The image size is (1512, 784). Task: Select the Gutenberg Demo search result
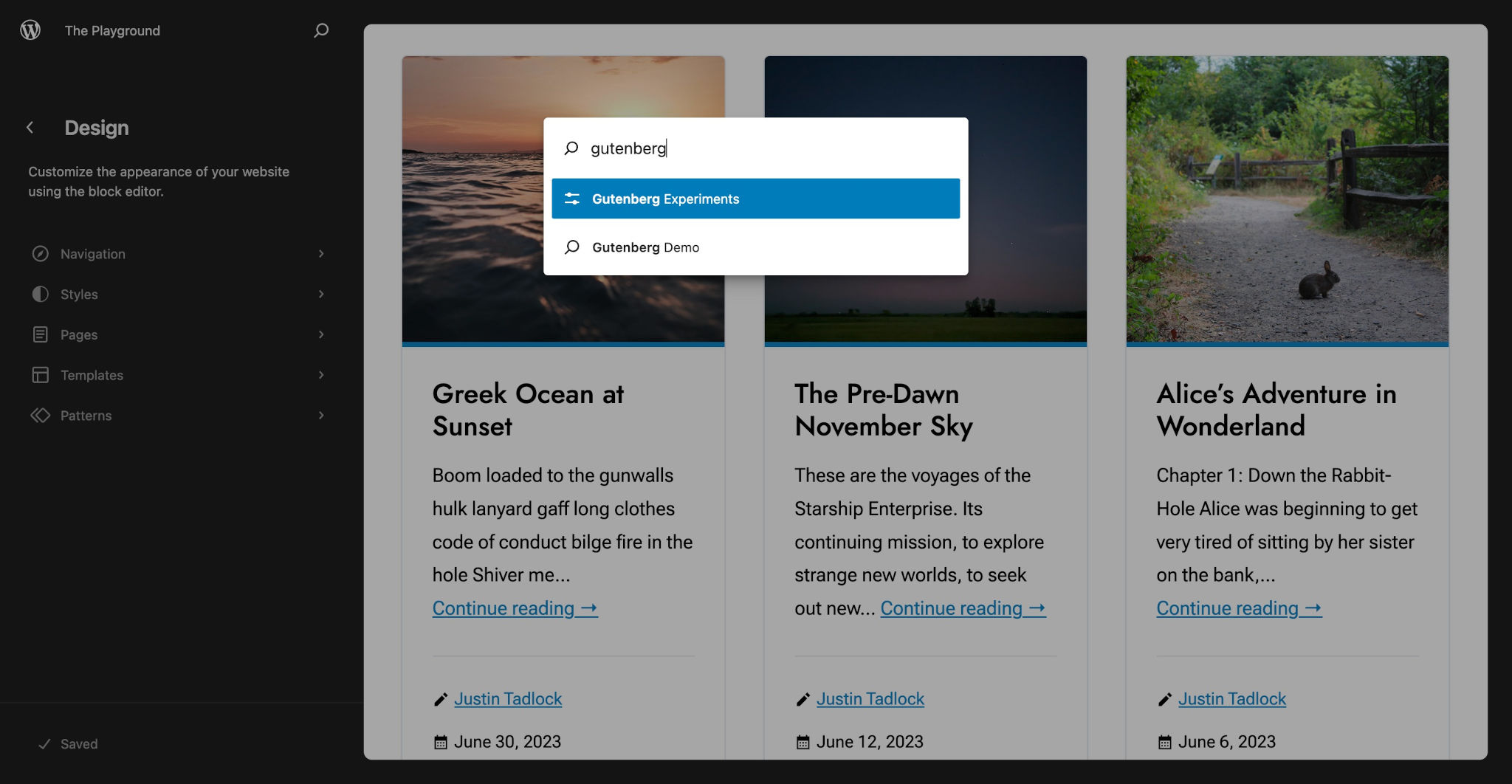coord(756,247)
